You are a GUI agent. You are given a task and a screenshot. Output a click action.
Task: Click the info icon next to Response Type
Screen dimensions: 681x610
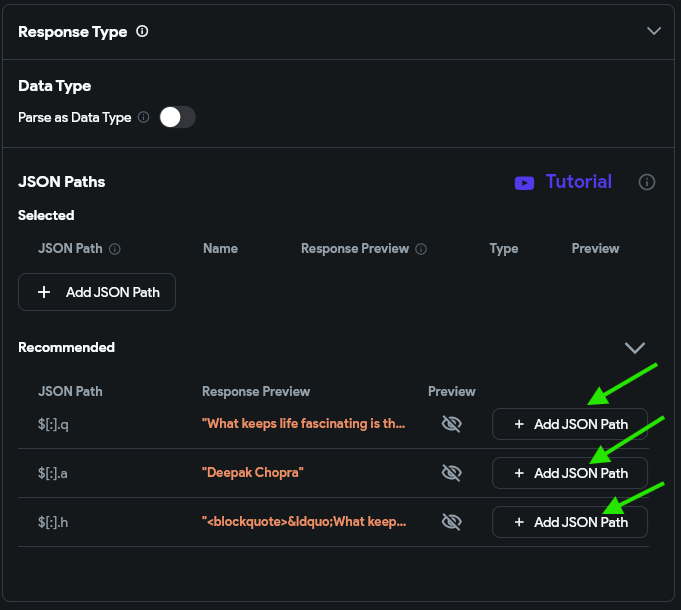coord(142,31)
